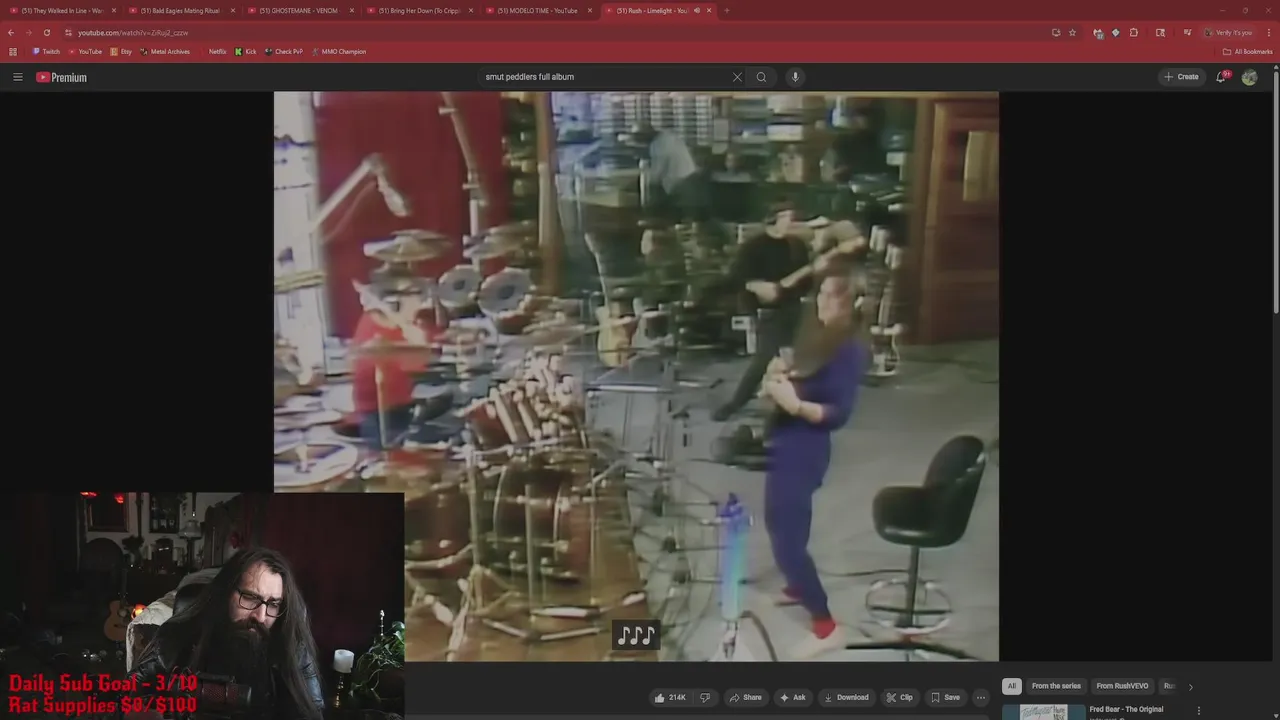1280x720 pixels.
Task: Close the GHOSTEMANE - VENOM tab
Action: point(351,10)
